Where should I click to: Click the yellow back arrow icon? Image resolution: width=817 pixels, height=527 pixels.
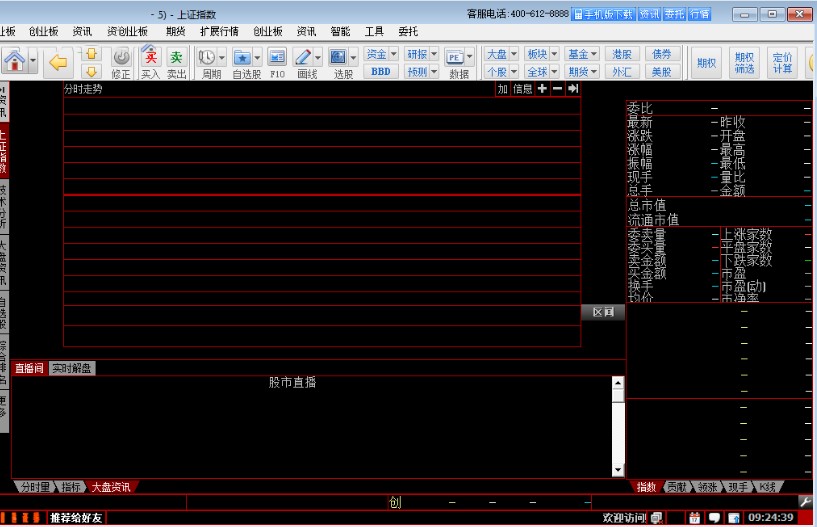tap(58, 62)
